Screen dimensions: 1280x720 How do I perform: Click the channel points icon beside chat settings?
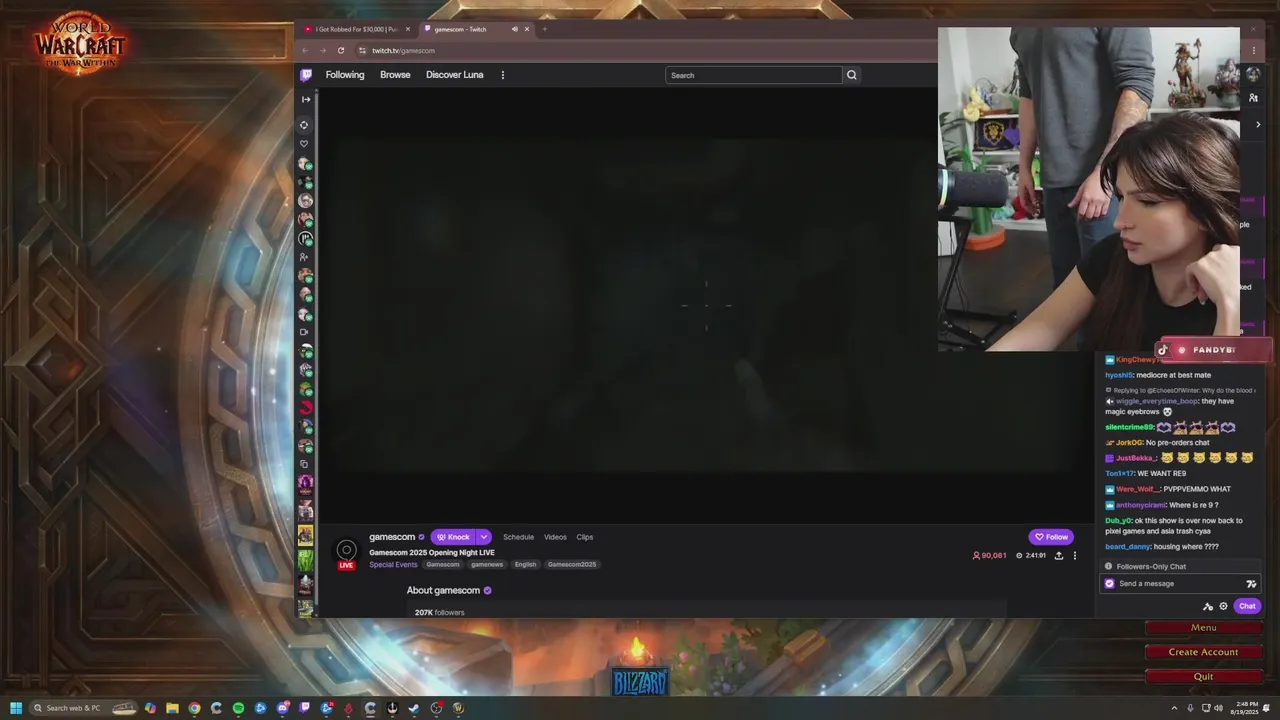[x=1207, y=606]
